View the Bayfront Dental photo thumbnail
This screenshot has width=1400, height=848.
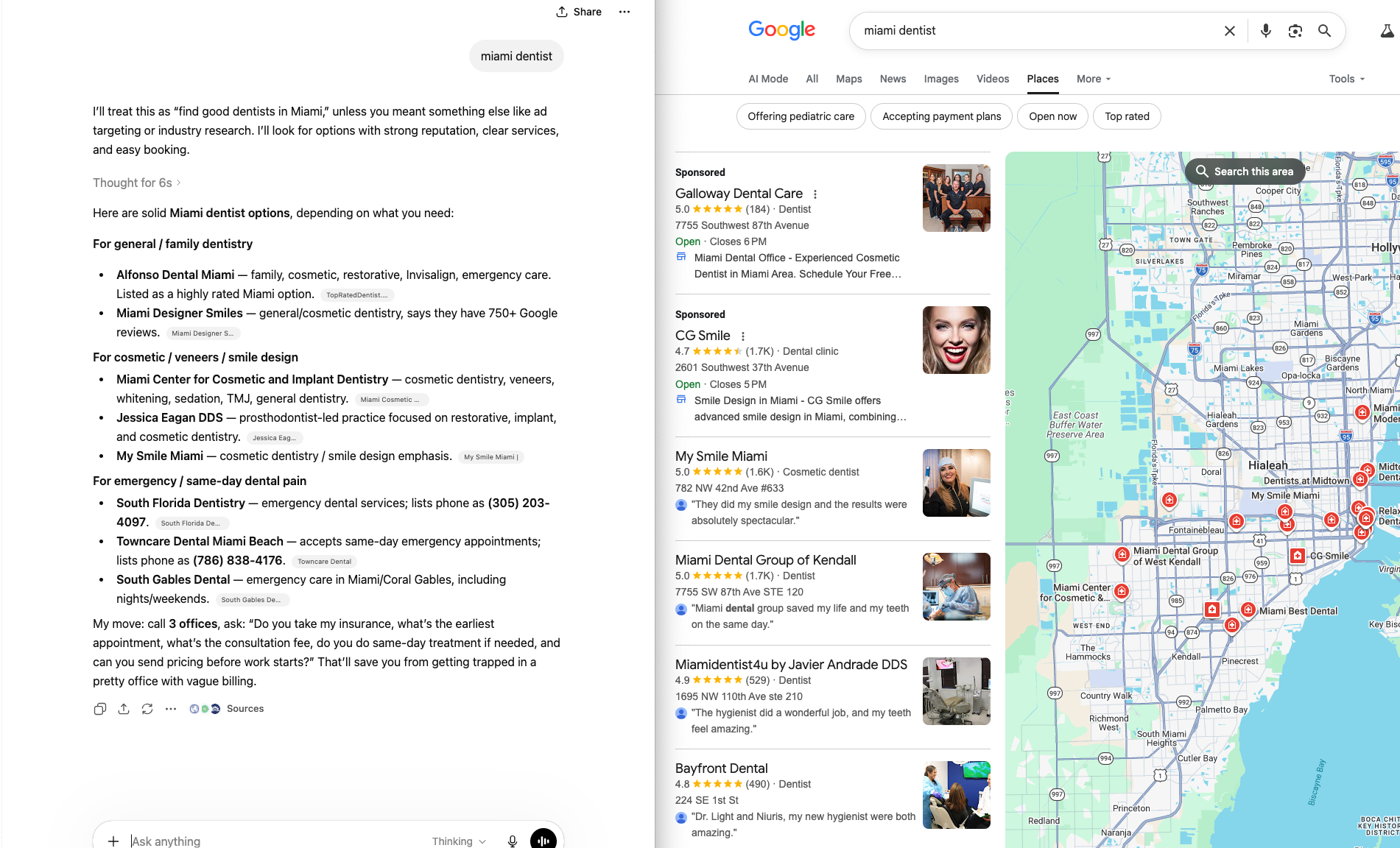point(956,795)
